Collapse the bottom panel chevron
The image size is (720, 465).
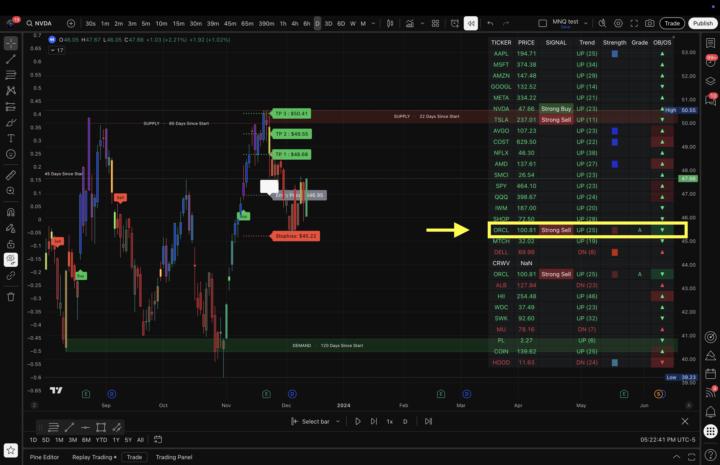click(676, 457)
